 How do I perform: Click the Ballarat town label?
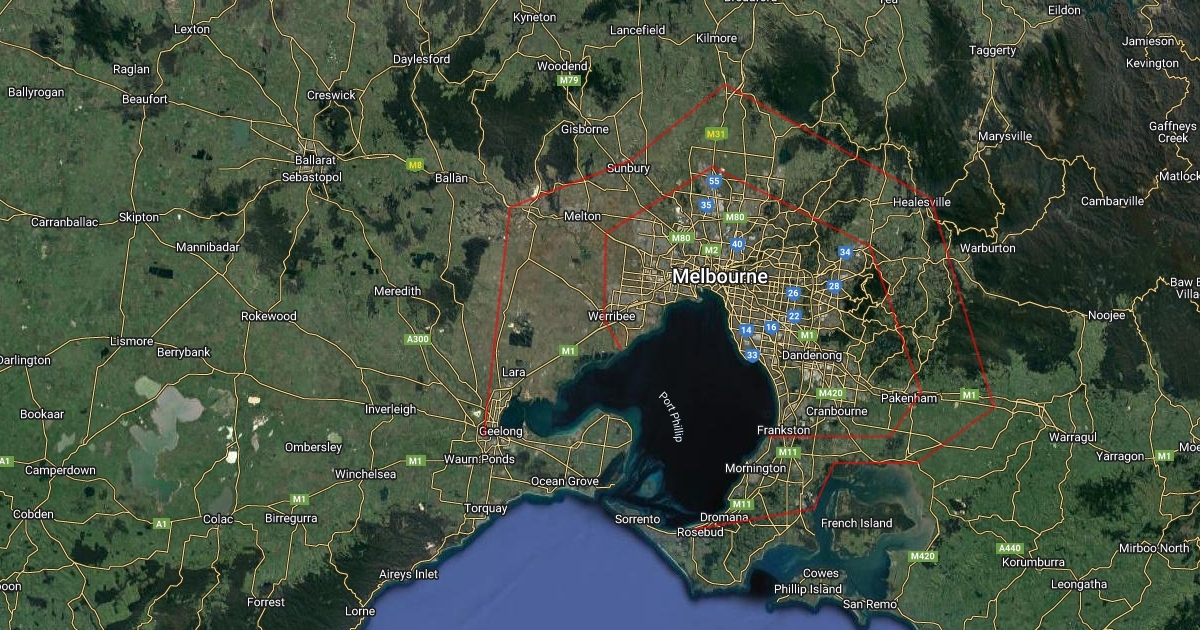tap(315, 160)
